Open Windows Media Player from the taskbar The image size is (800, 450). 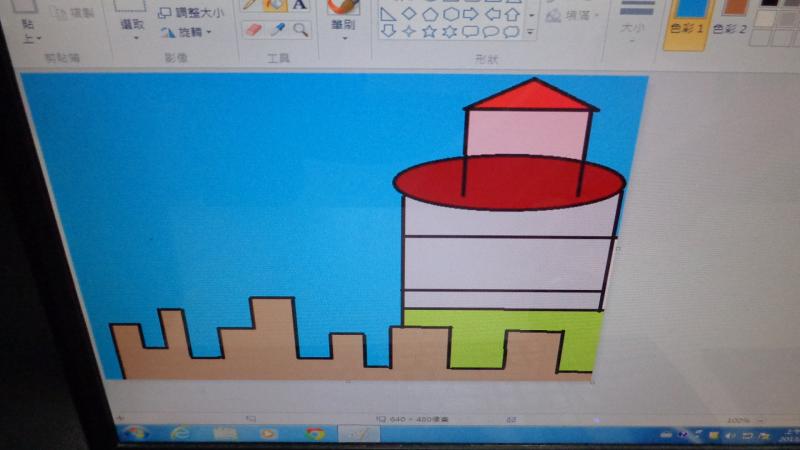267,434
